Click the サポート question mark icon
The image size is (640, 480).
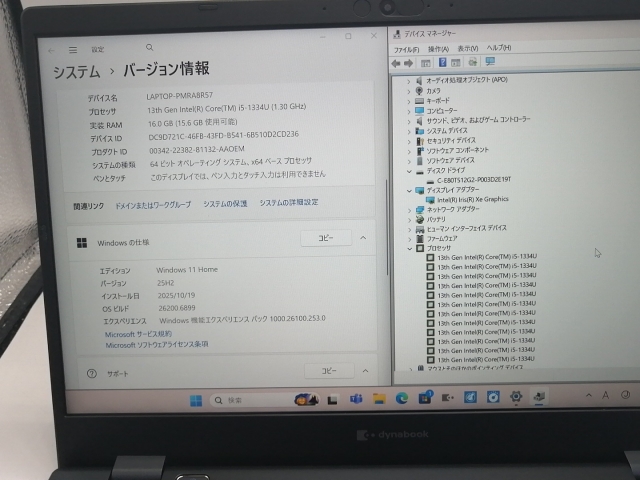pos(92,373)
